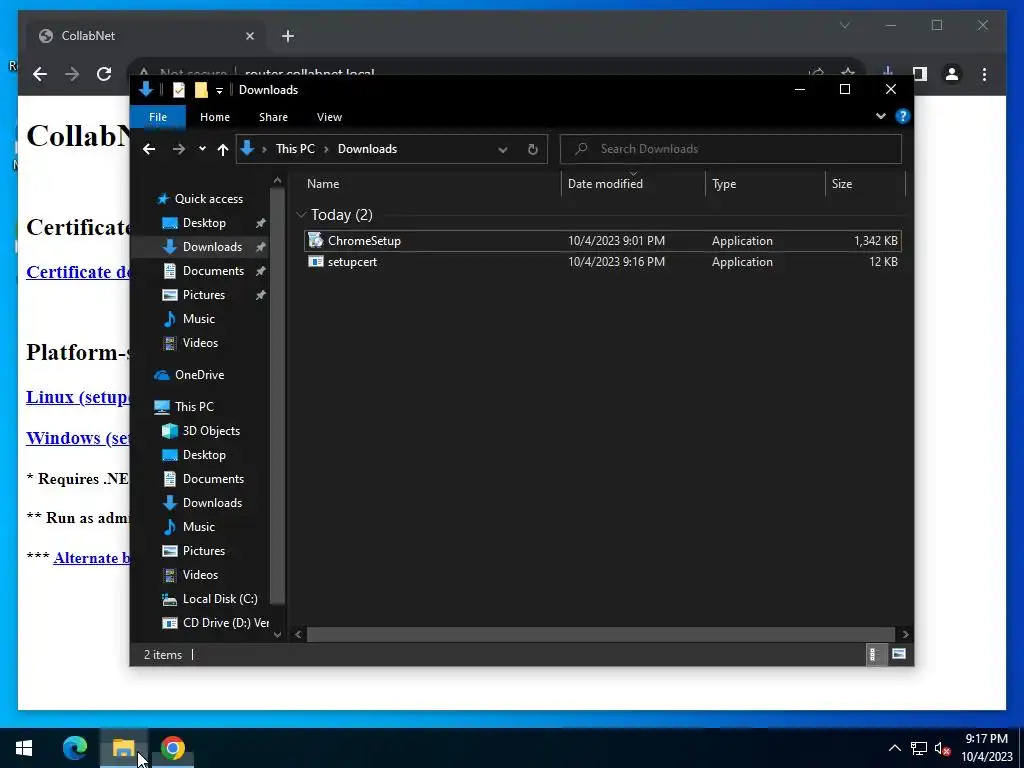The height and width of the screenshot is (768, 1024).
Task: Open the Share ribbon tab
Action: (273, 117)
